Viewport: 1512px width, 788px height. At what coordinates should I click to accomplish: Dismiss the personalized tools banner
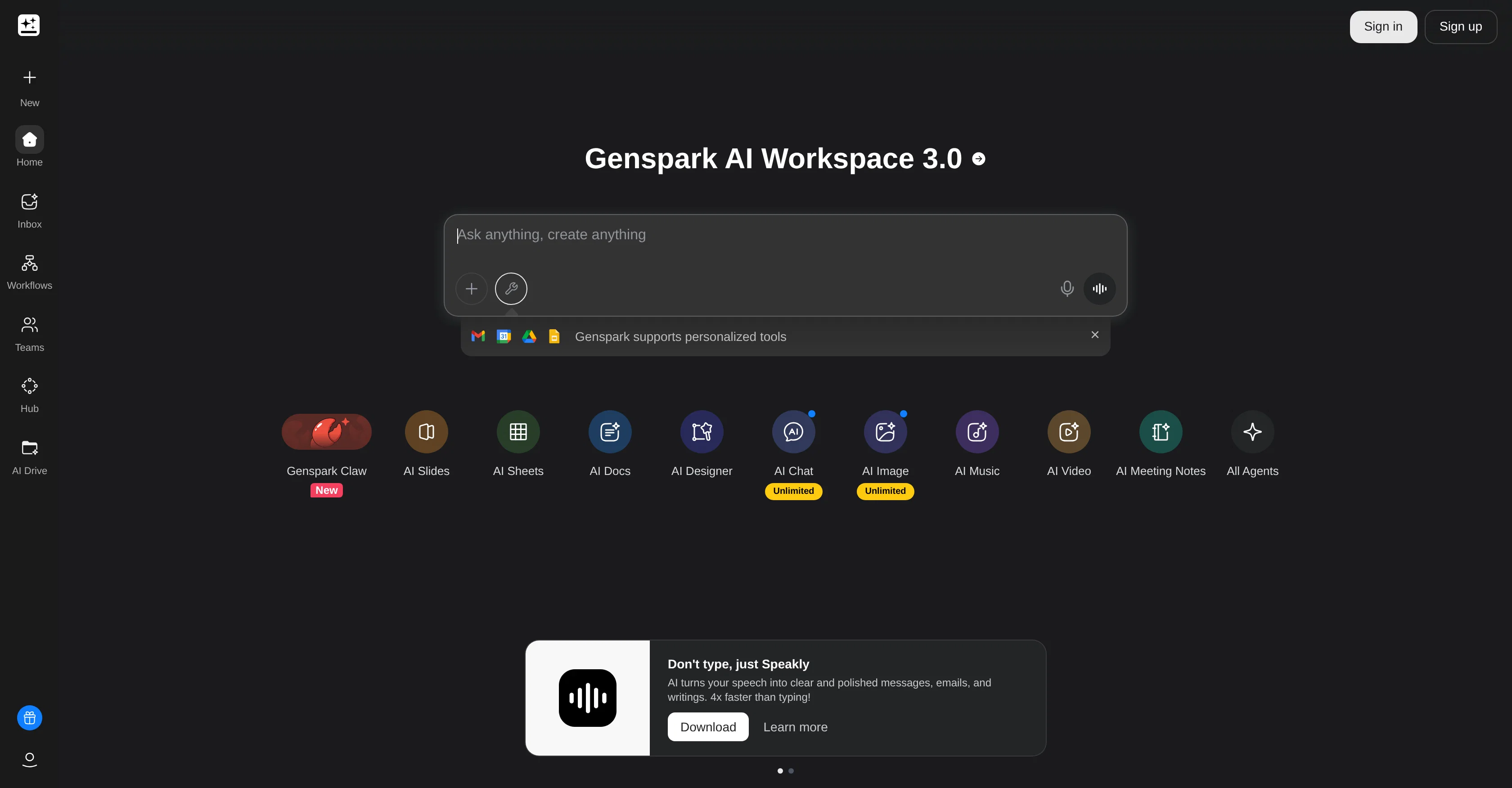(1095, 335)
